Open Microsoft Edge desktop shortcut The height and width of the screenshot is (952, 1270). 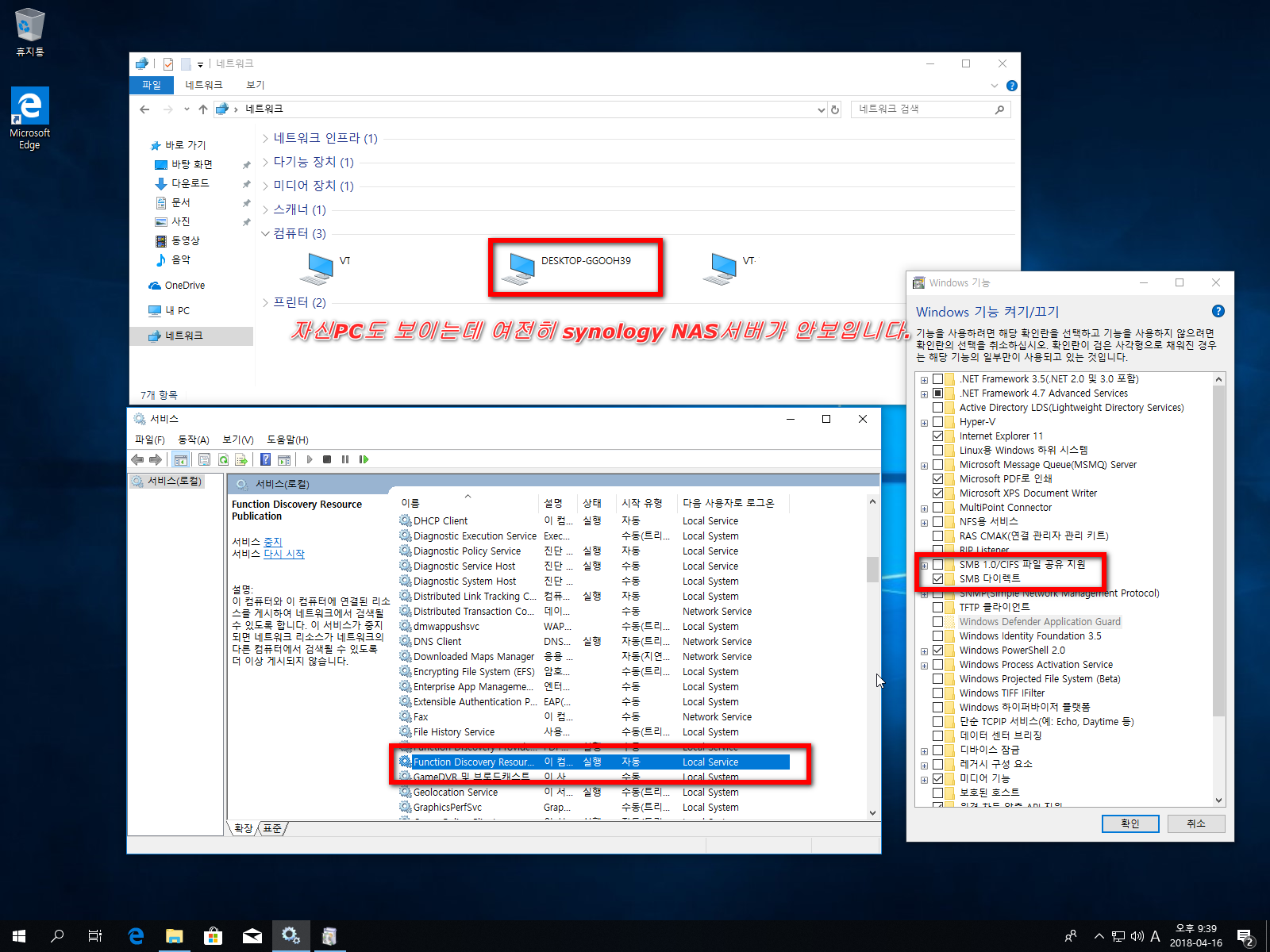29,118
